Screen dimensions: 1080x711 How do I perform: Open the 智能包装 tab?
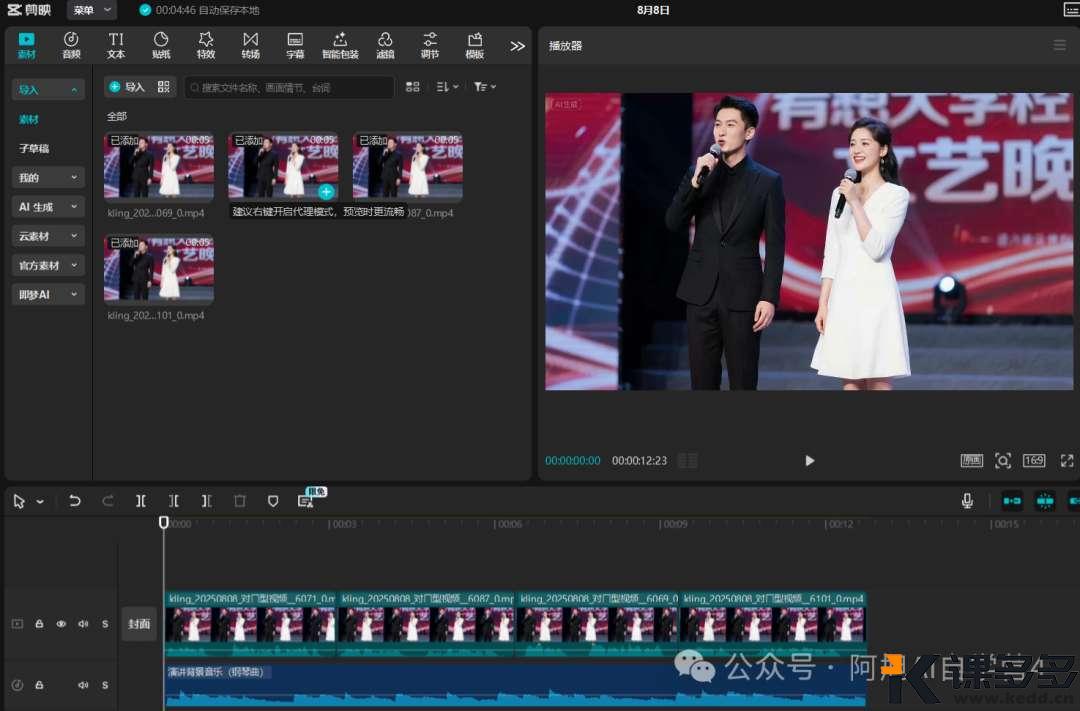click(340, 45)
